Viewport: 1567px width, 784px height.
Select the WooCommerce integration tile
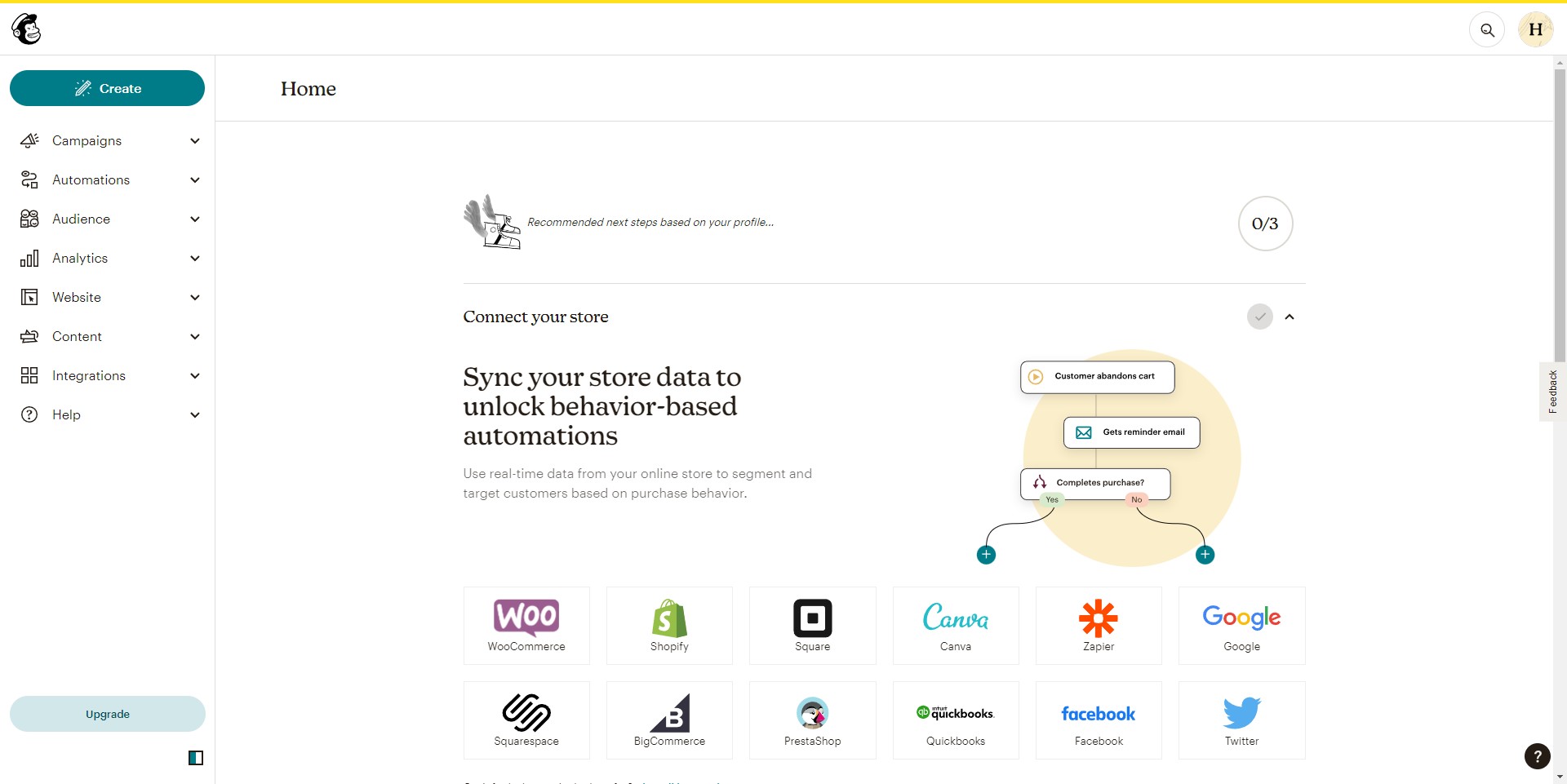[526, 626]
